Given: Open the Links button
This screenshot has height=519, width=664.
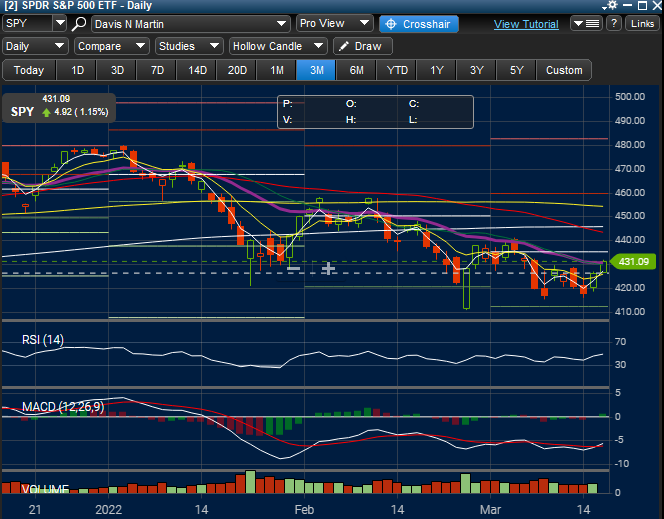Looking at the screenshot, I should (x=642, y=23).
